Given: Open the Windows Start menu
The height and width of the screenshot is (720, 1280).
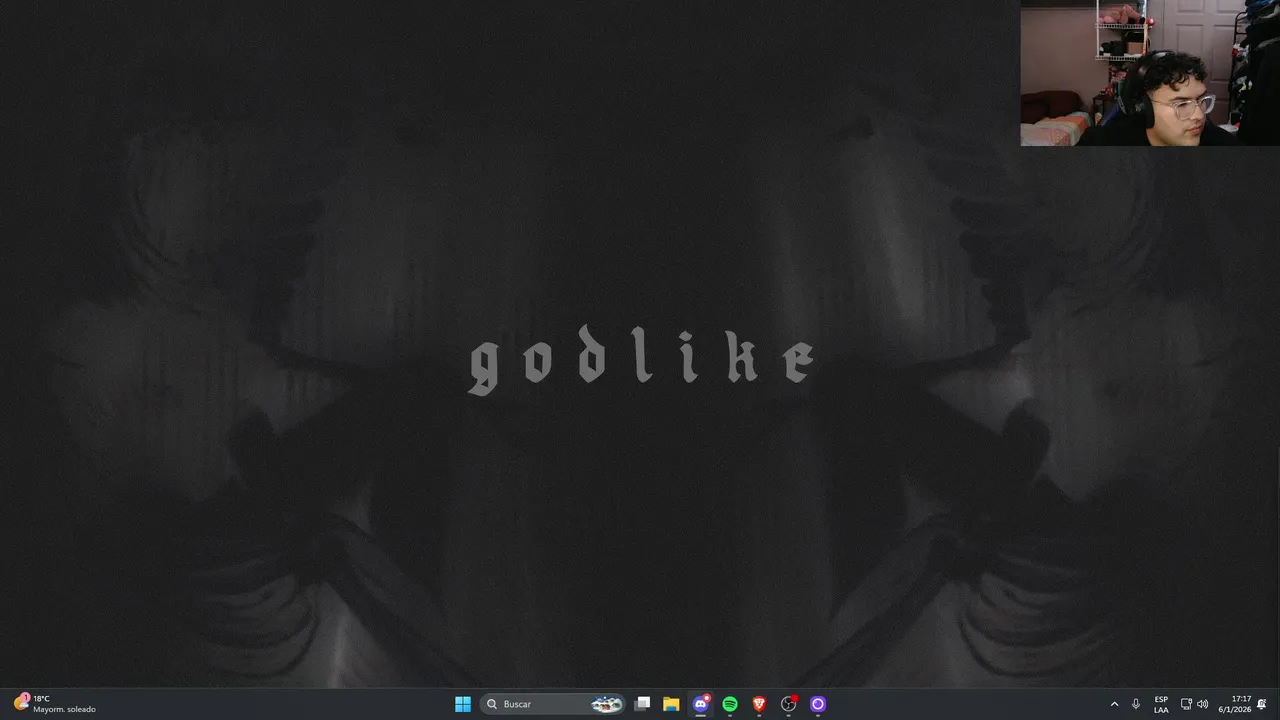Looking at the screenshot, I should tap(463, 704).
